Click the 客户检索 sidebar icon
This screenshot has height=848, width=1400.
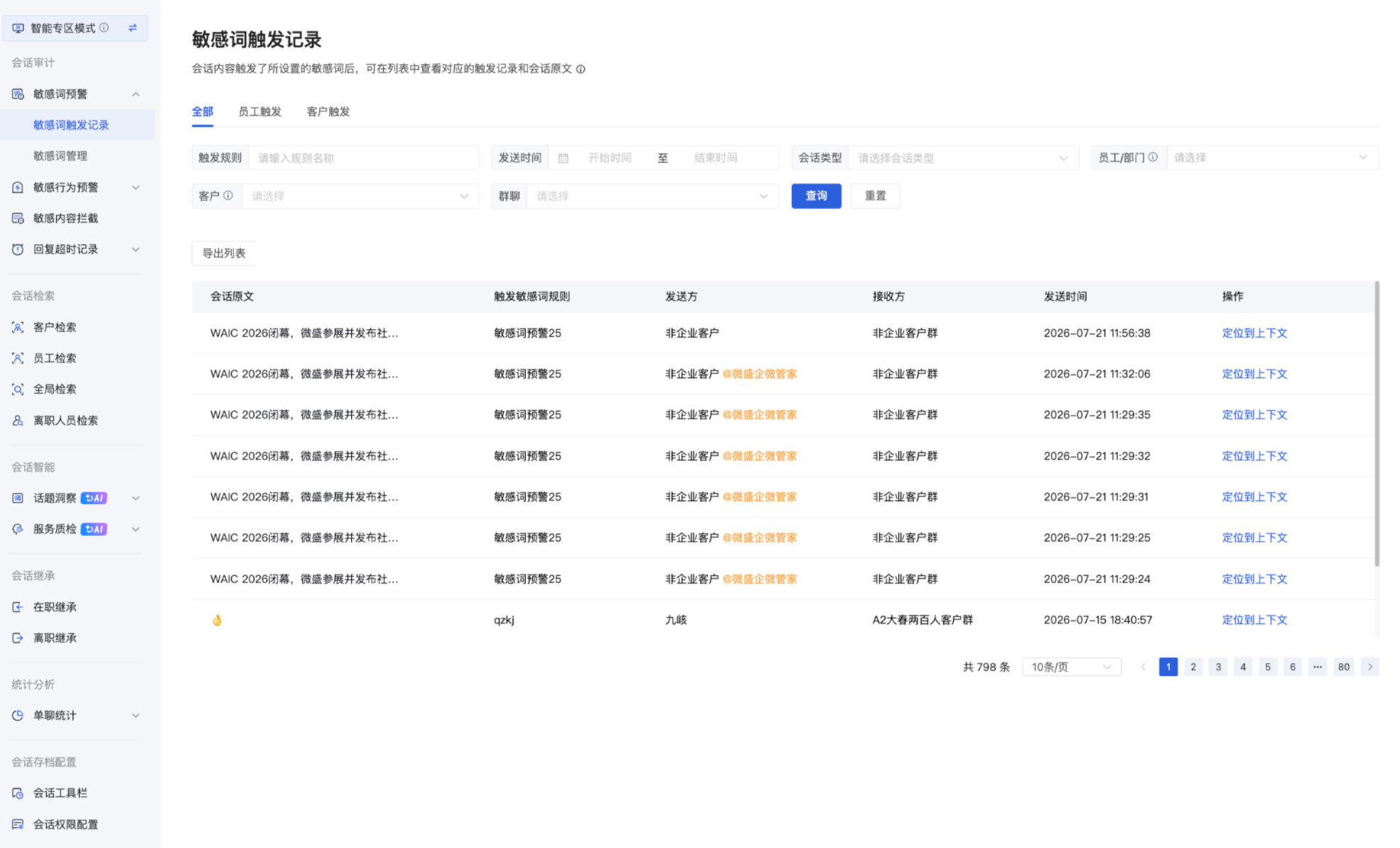click(x=18, y=327)
